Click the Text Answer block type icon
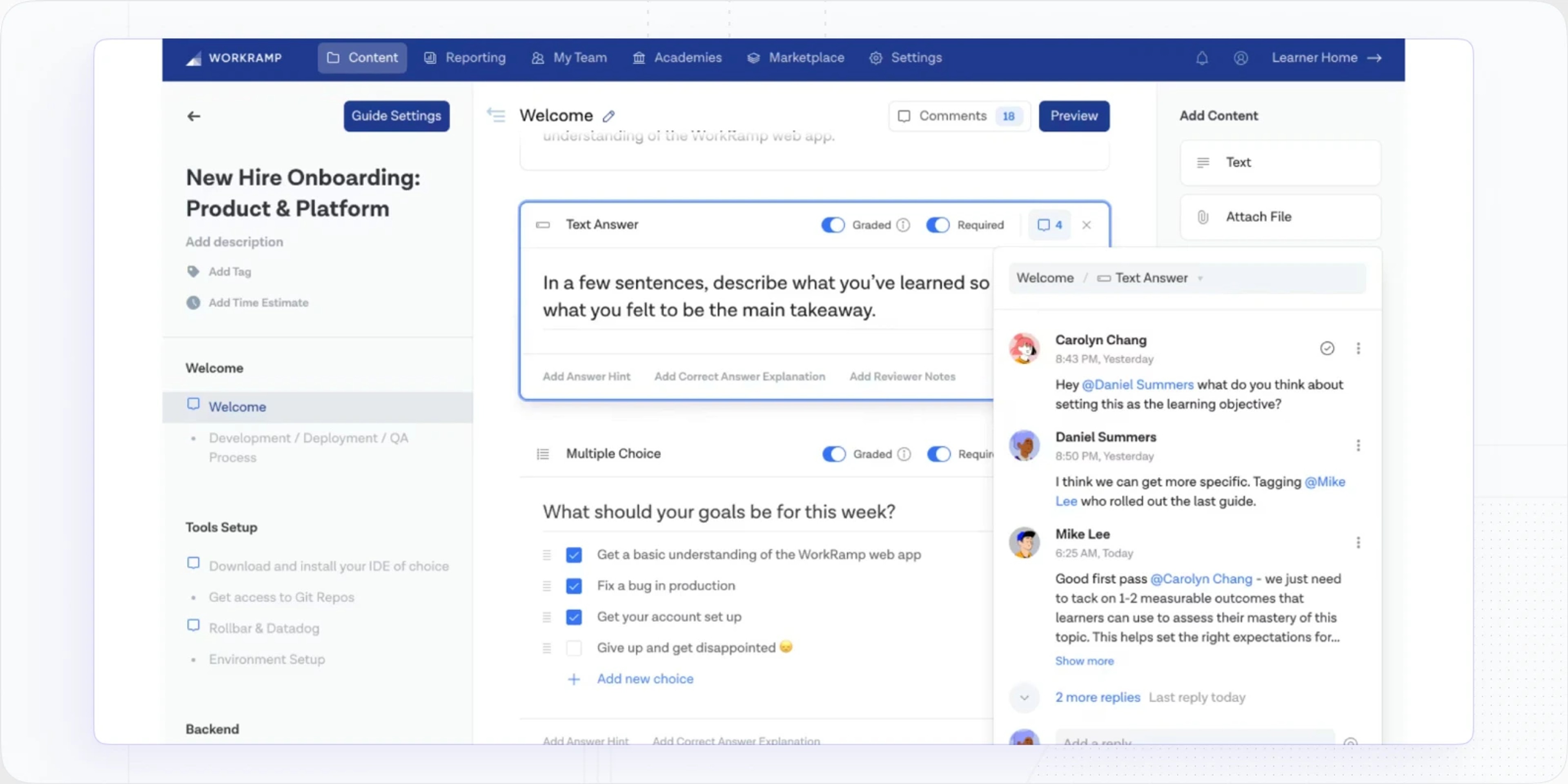The image size is (1568, 784). click(x=542, y=225)
